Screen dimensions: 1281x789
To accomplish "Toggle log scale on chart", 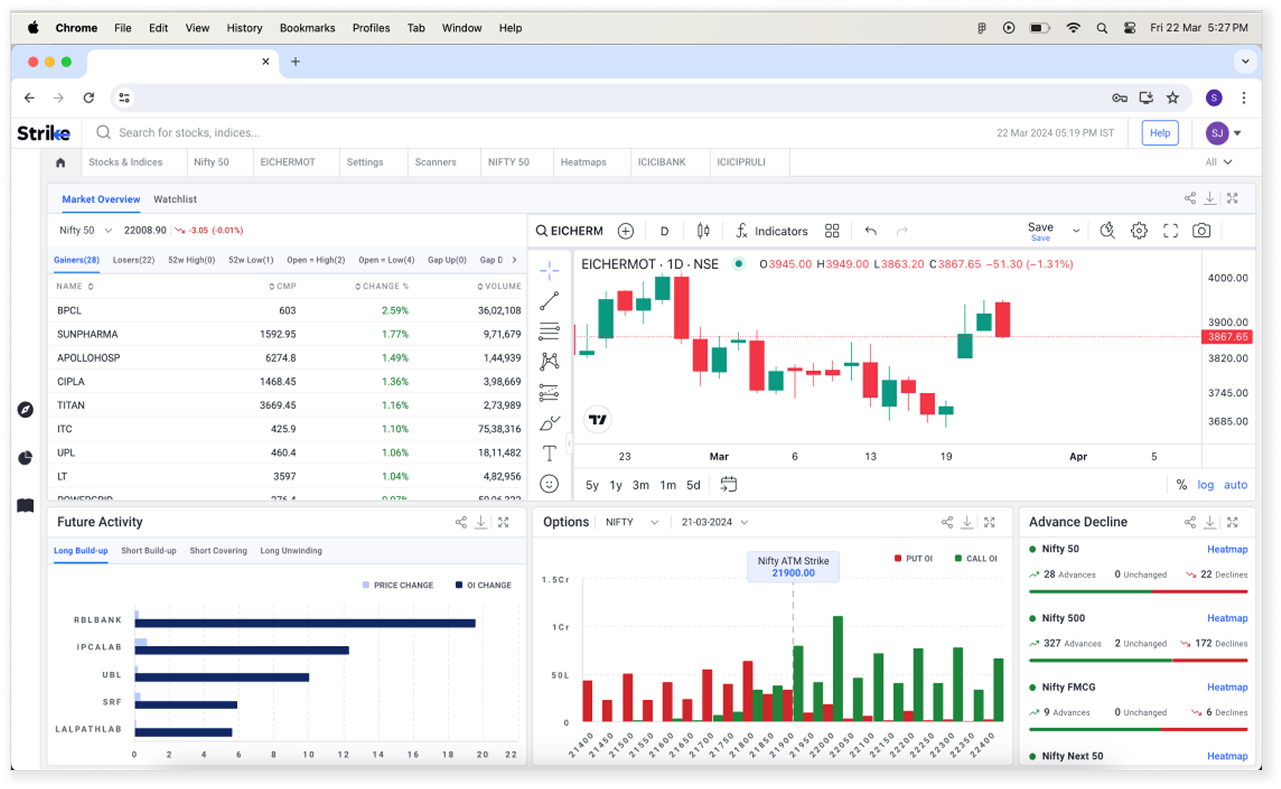I will [1206, 485].
